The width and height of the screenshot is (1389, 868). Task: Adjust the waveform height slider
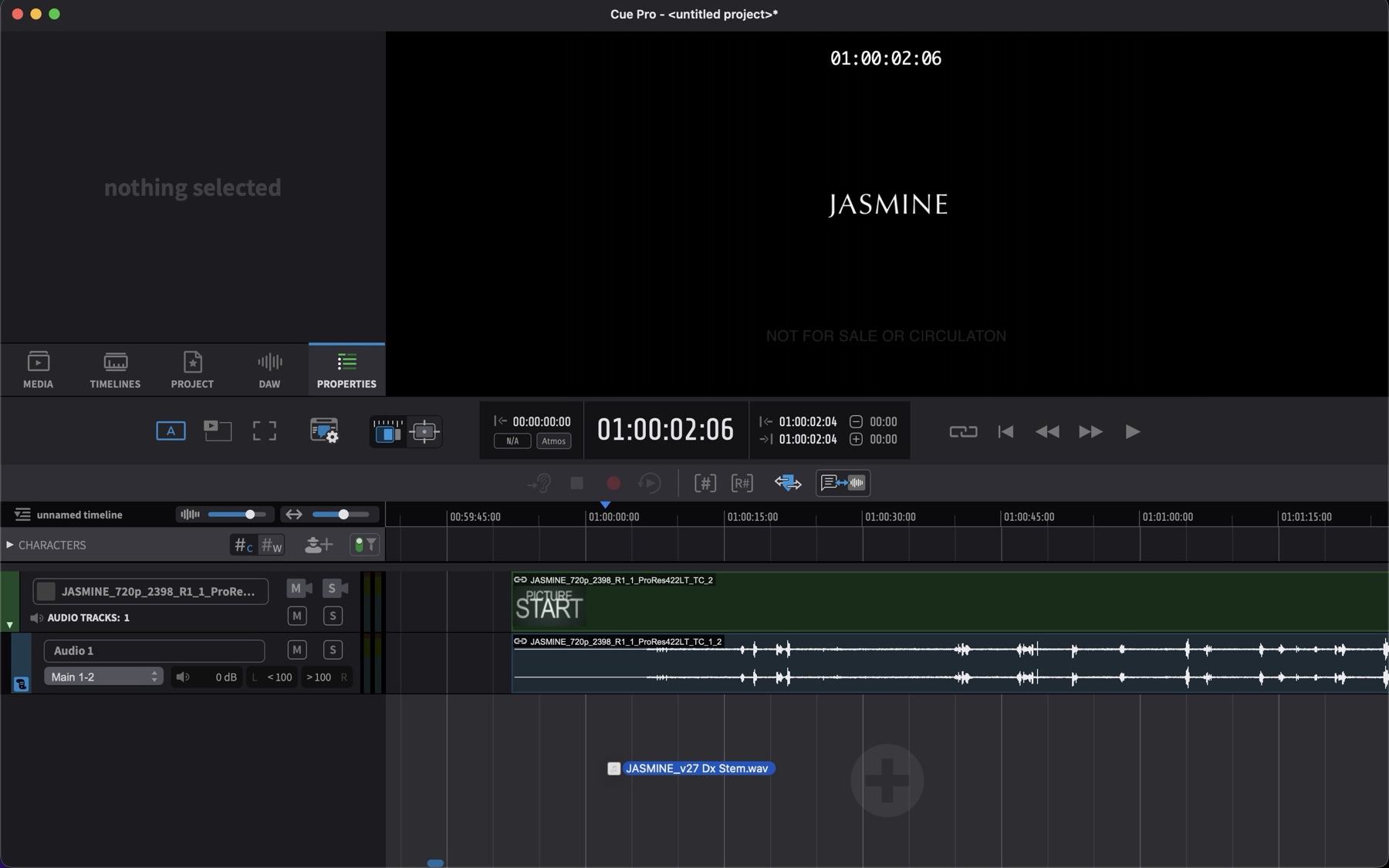(237, 515)
